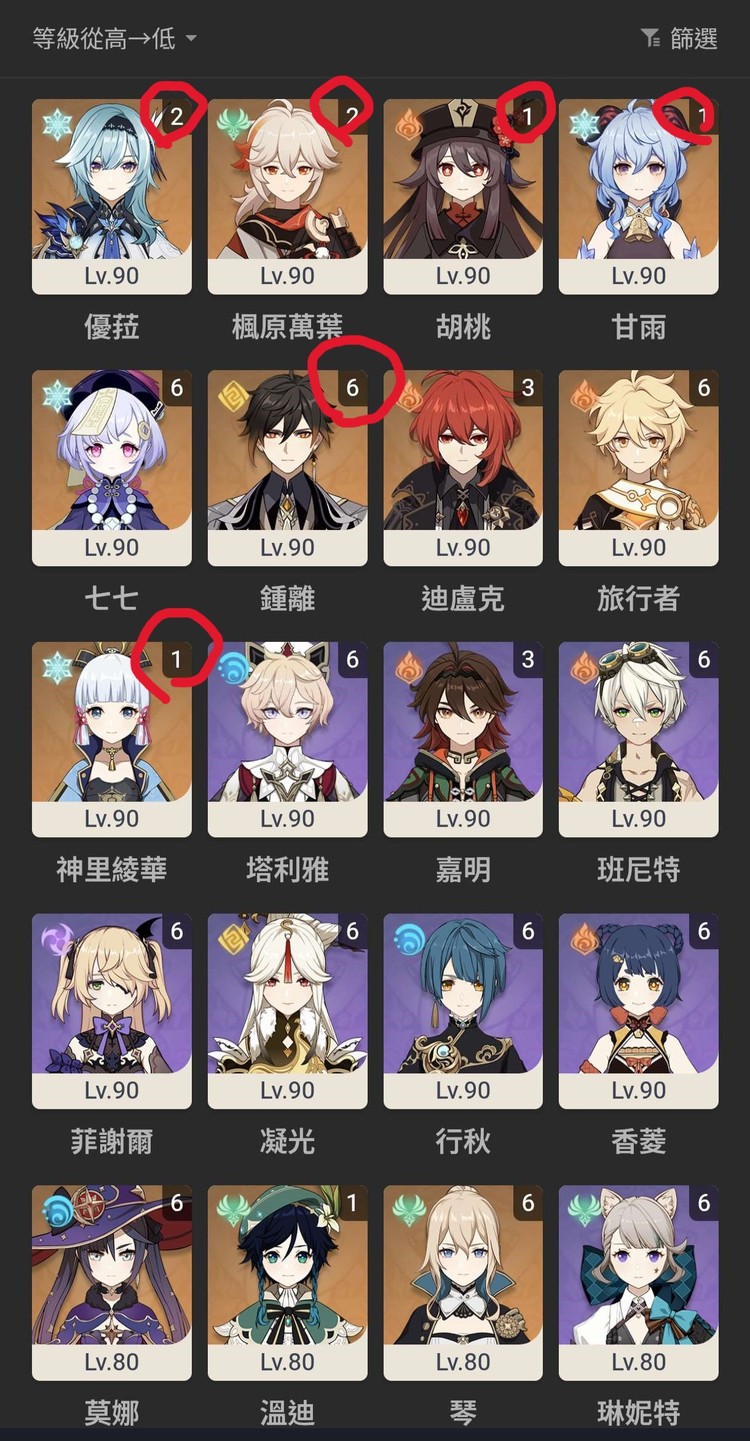Open the 等級從高→低 sort dropdown
The image size is (750, 1441).
tap(114, 39)
